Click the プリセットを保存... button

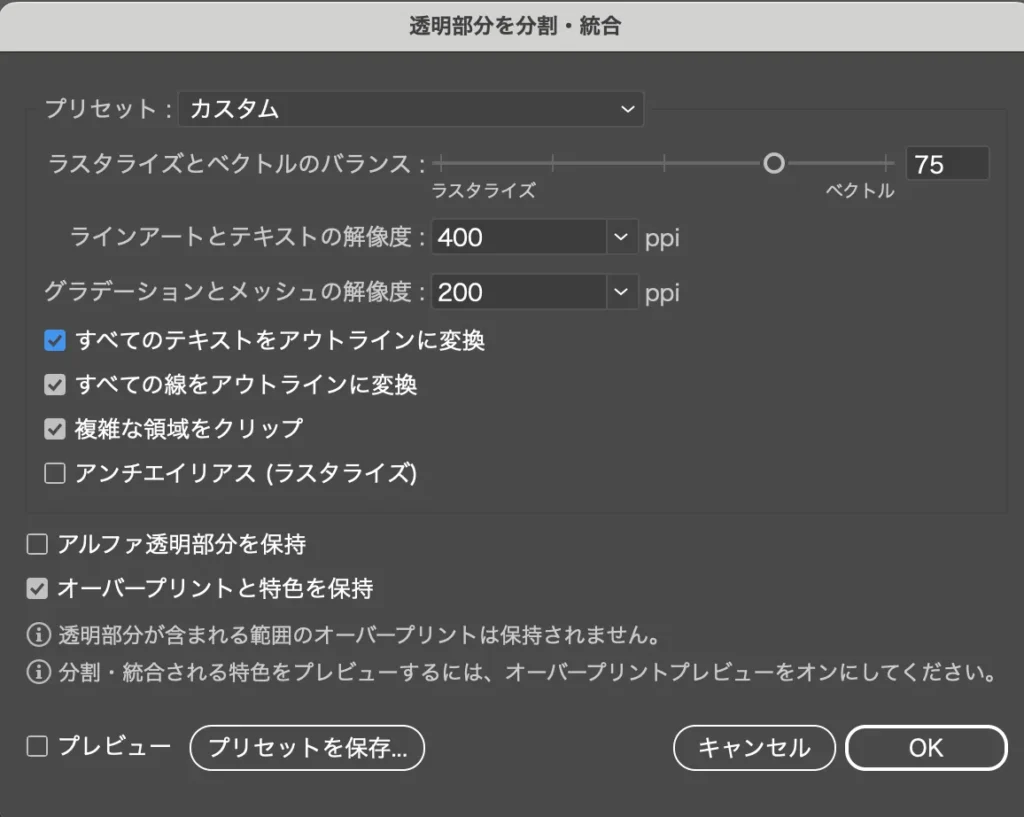pyautogui.click(x=307, y=748)
